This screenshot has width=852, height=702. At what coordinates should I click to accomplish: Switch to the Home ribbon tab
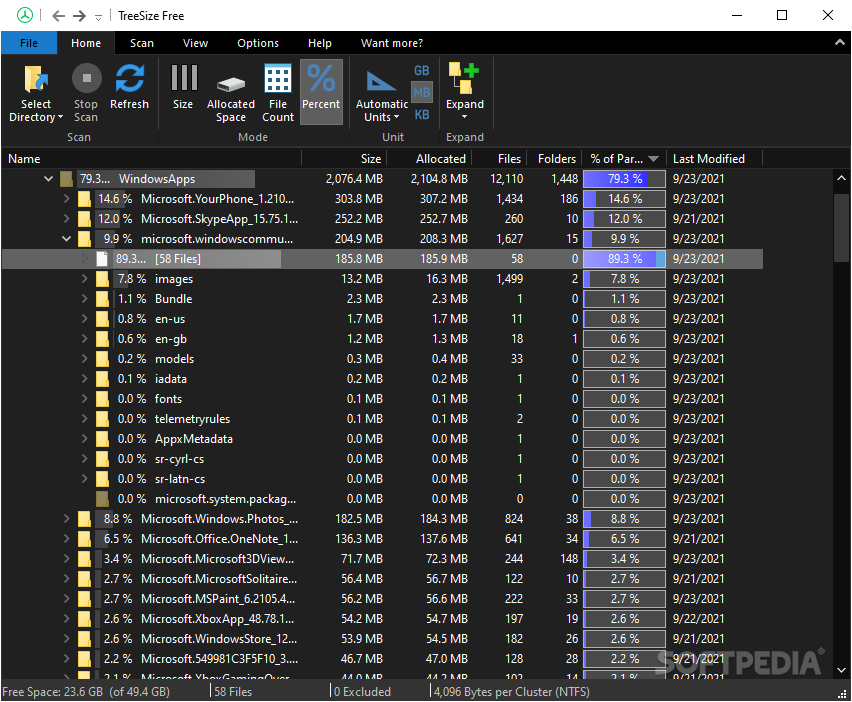click(86, 43)
